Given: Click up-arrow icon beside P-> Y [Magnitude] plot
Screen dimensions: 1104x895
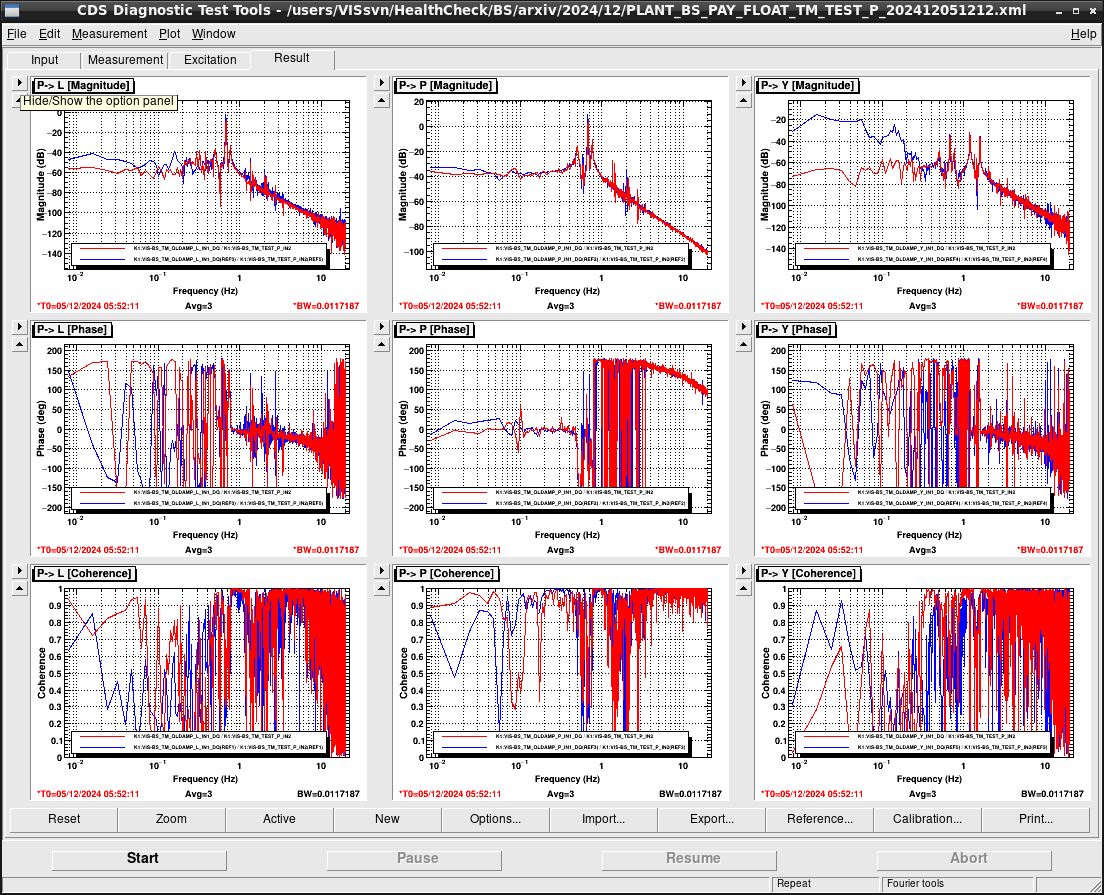Looking at the screenshot, I should tap(744, 101).
